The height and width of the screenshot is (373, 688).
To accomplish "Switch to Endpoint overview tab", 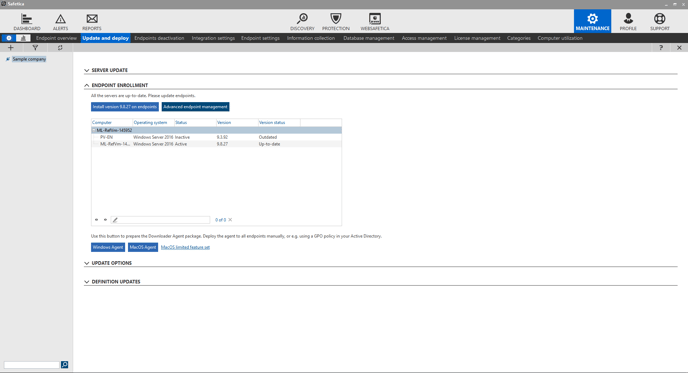I will click(x=56, y=38).
